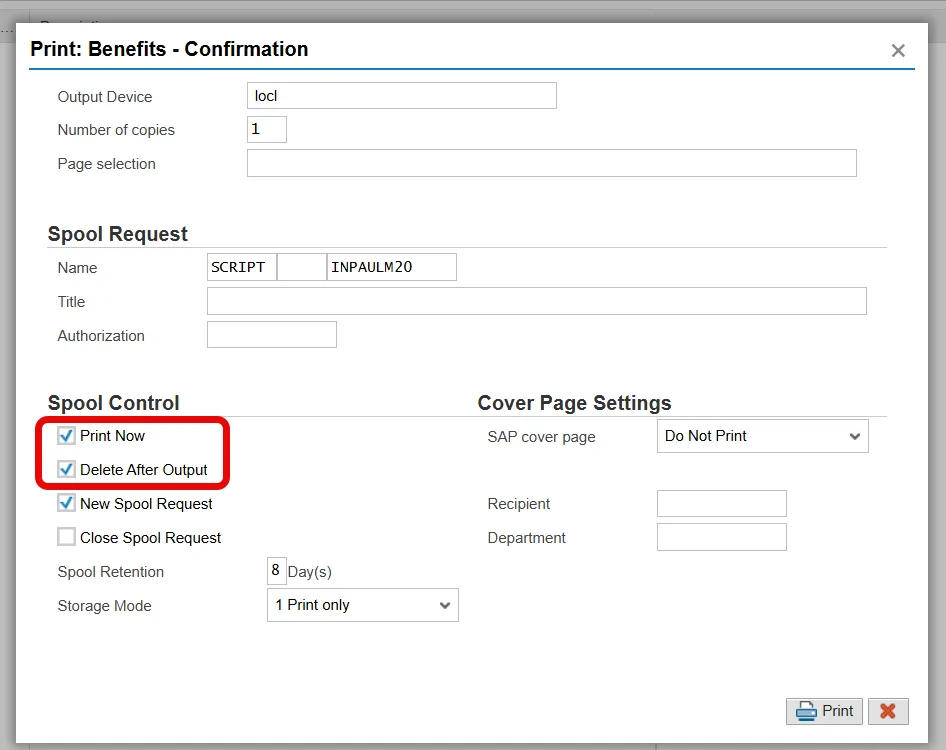Select the Spool Retention days field
This screenshot has width=946, height=750.
point(276,571)
